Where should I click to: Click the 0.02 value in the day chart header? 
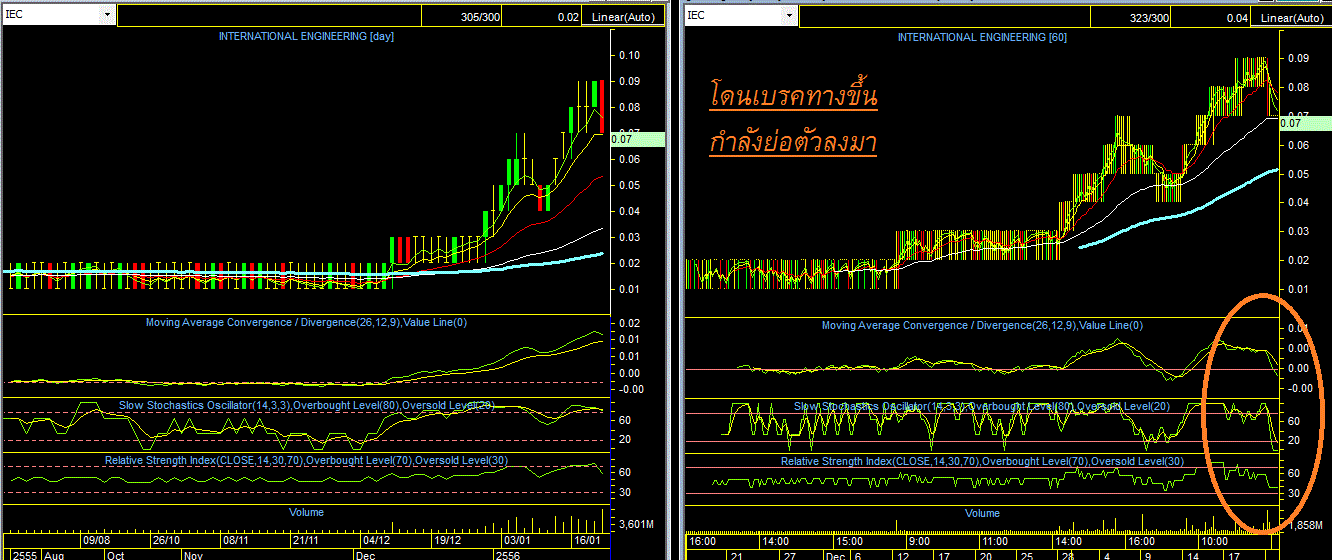568,17
